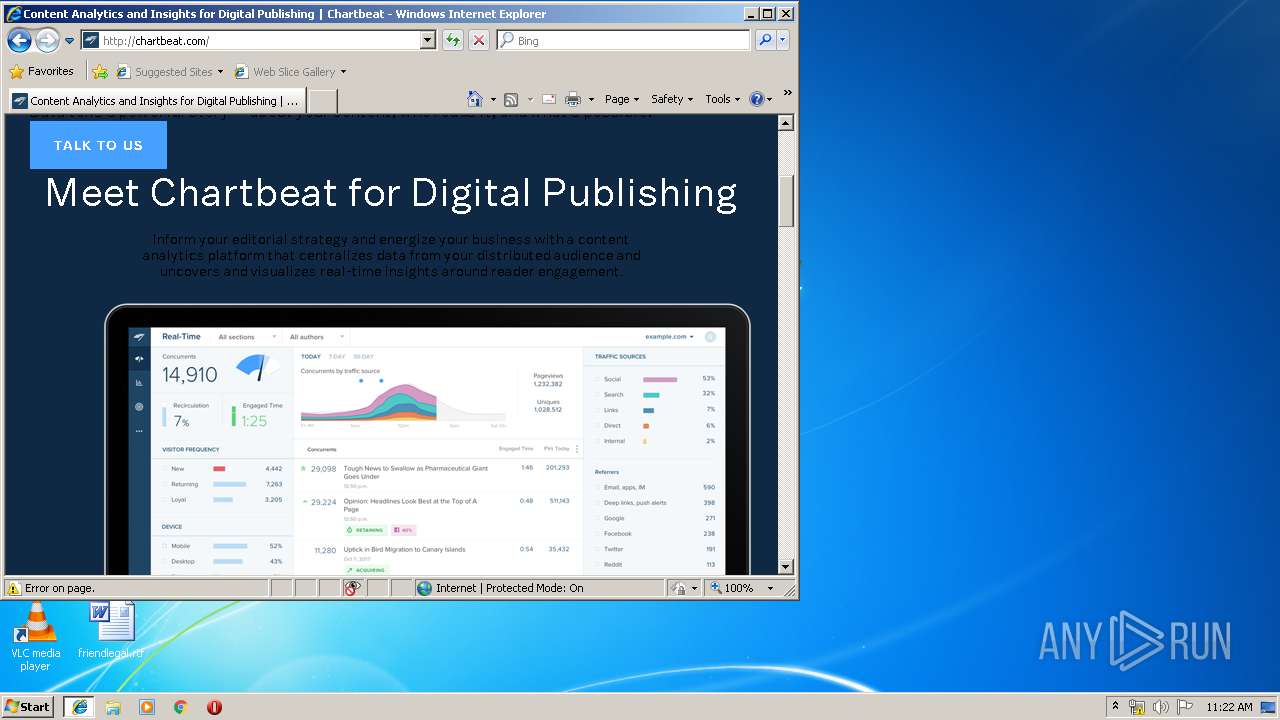Screen dimensions: 1280x720
Task: Show hidden tray icons arrow
Action: tap(1116, 706)
